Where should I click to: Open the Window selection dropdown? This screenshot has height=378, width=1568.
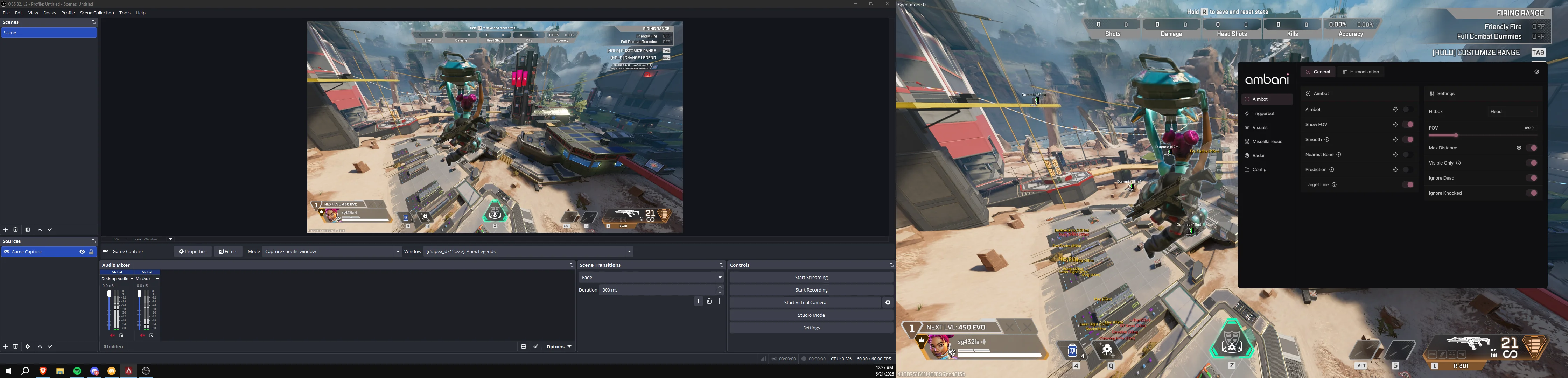528,251
